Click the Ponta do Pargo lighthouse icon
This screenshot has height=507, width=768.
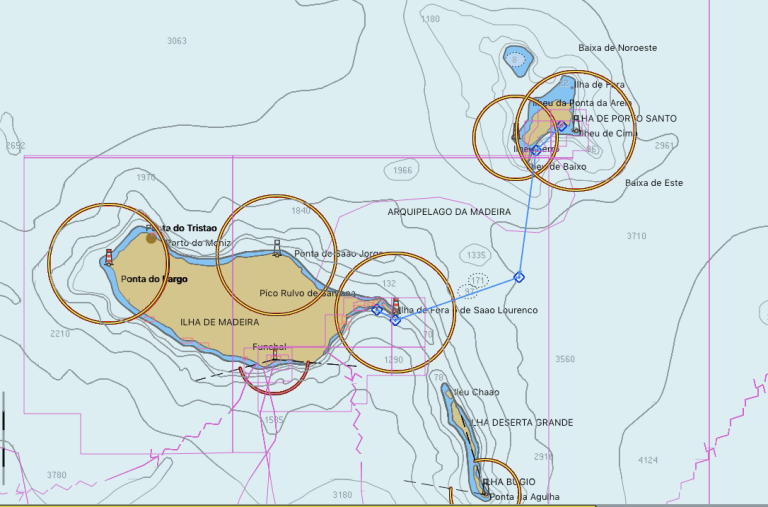109,258
